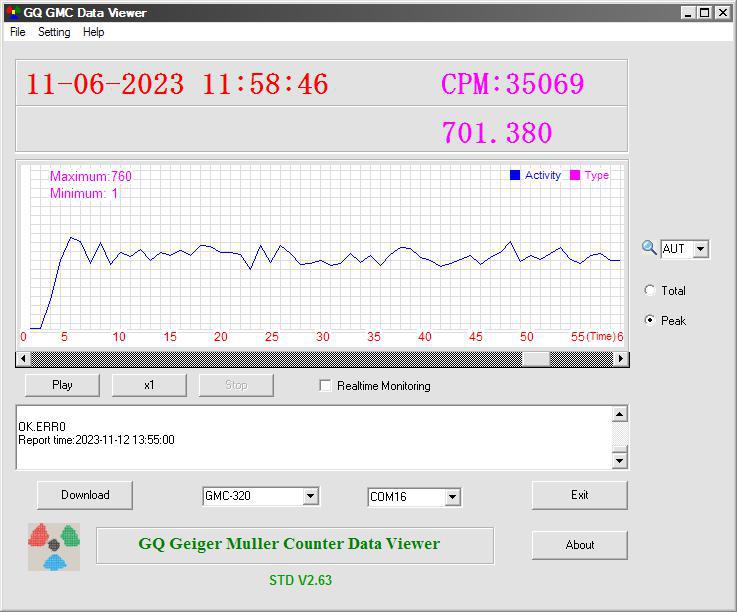Minimize the GQ GMC Data Viewer window
Viewport: 737px width, 612px height.
pyautogui.click(x=688, y=13)
